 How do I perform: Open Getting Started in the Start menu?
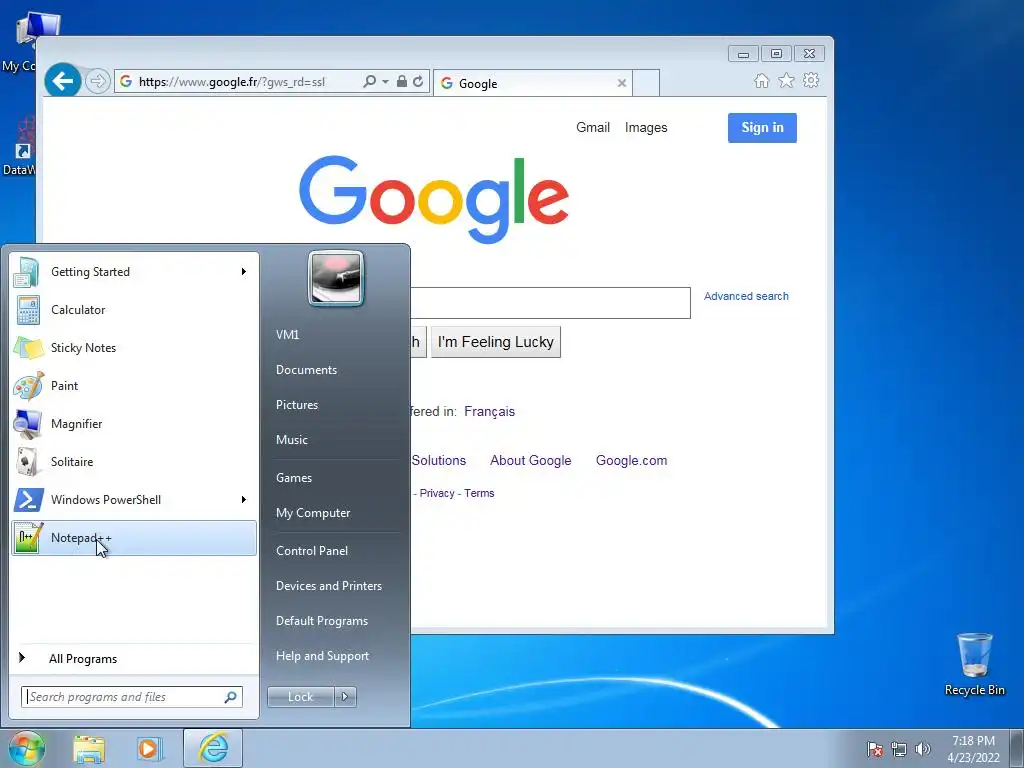134,272
